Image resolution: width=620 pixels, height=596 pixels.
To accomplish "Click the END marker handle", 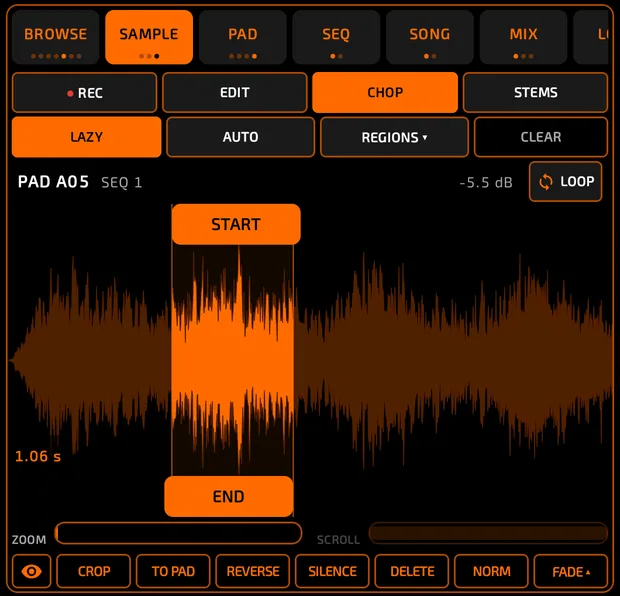I will tap(229, 496).
